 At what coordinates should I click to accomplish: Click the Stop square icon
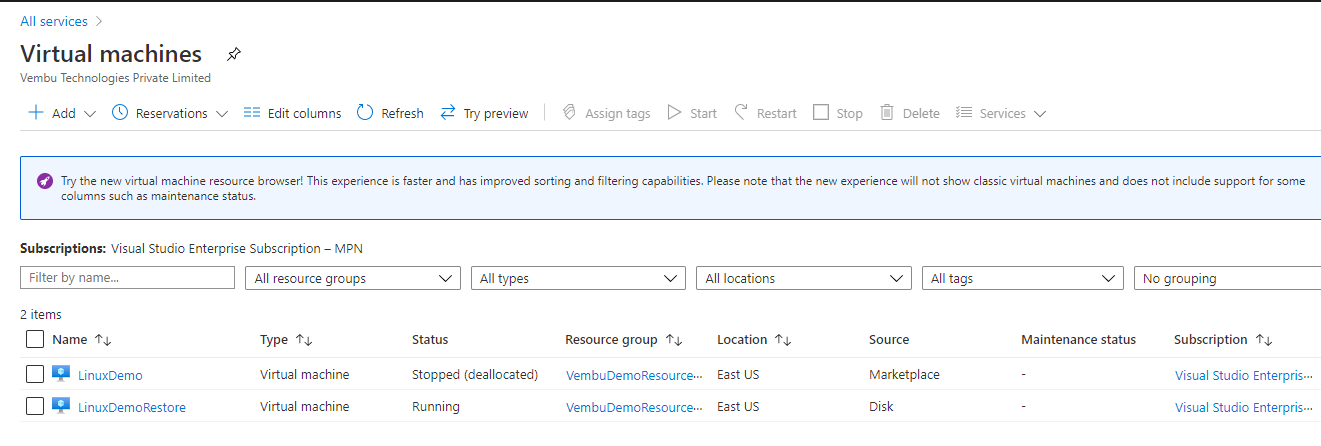(821, 113)
